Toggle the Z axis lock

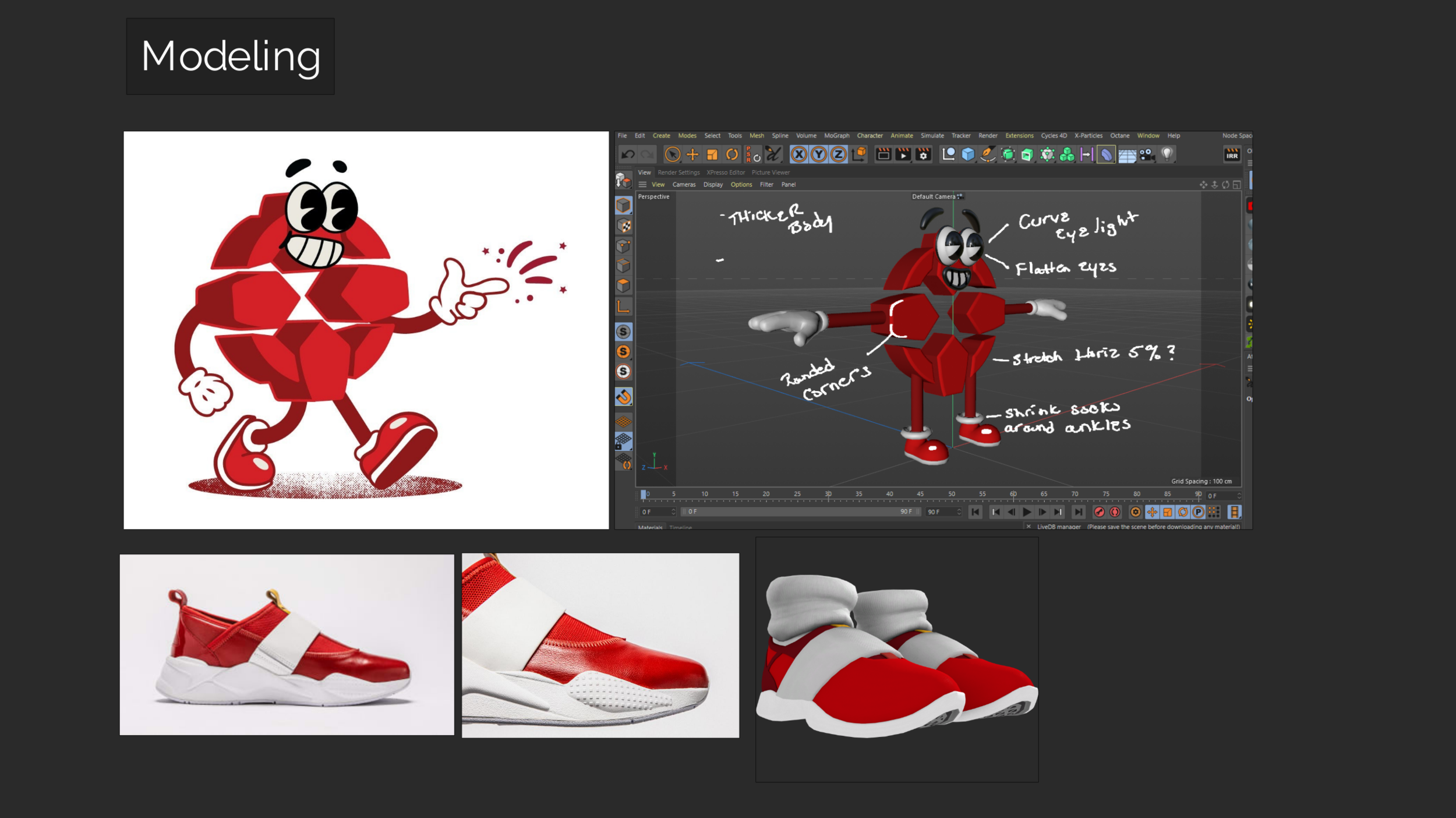tap(839, 154)
